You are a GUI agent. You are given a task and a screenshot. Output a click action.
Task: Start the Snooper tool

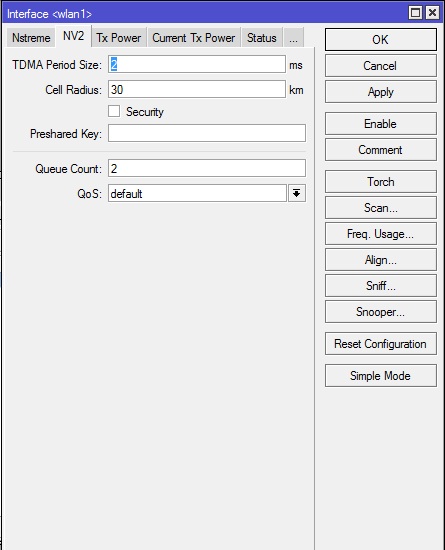(x=380, y=311)
